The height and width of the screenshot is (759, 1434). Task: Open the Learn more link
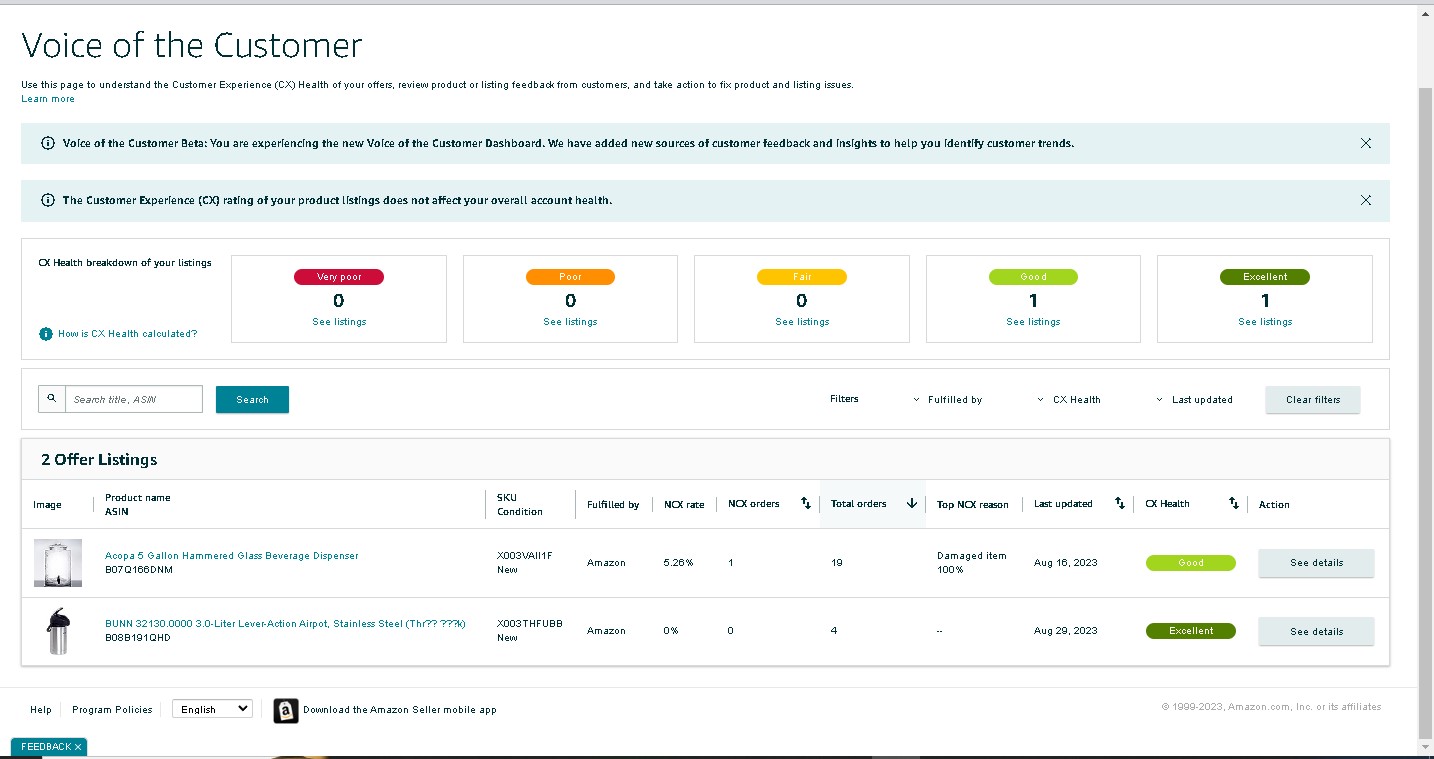click(x=48, y=99)
